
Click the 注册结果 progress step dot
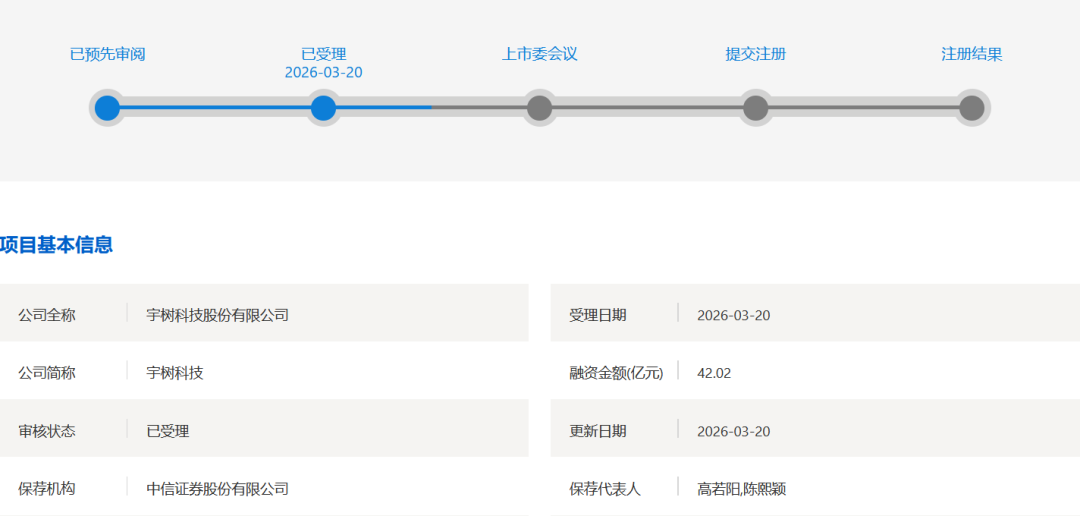[972, 108]
